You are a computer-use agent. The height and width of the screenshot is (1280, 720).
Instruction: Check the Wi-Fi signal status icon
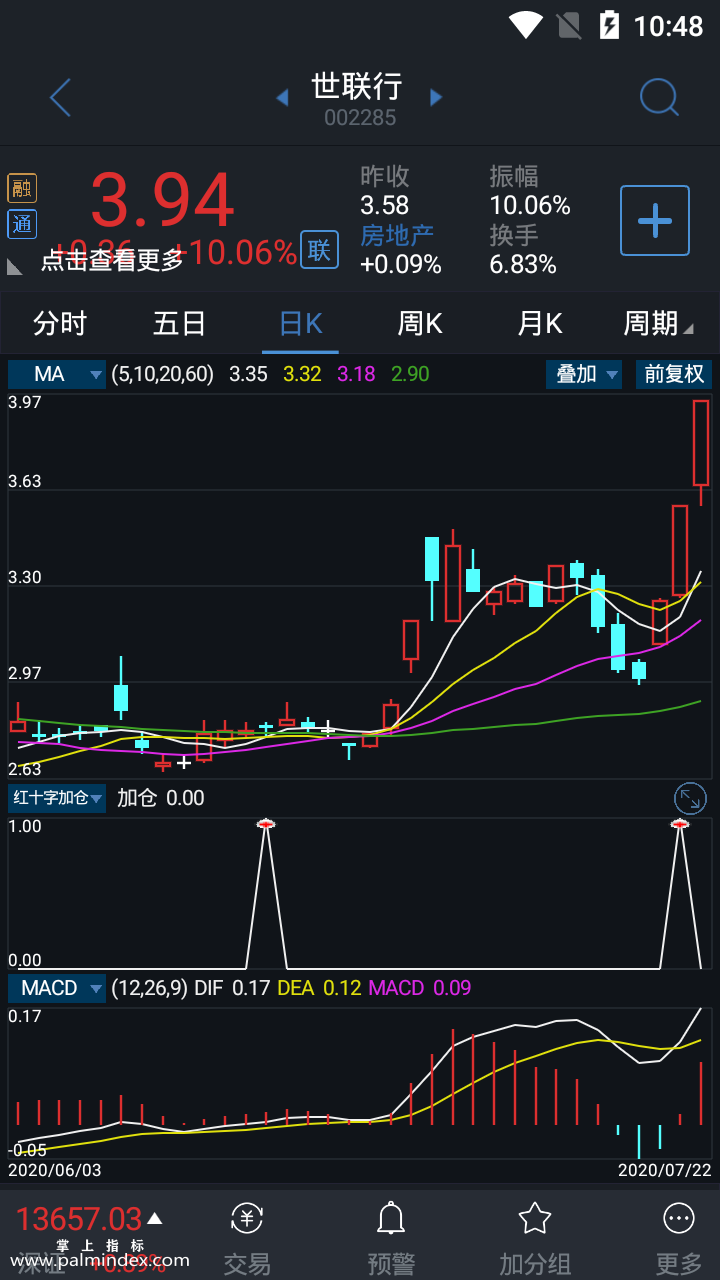click(x=526, y=25)
